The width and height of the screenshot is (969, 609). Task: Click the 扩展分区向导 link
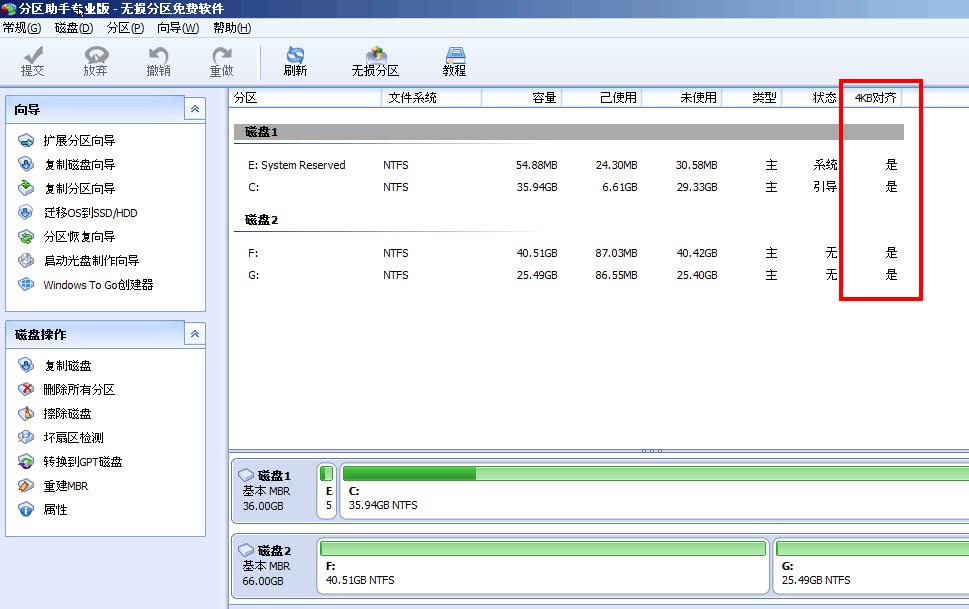click(x=81, y=140)
